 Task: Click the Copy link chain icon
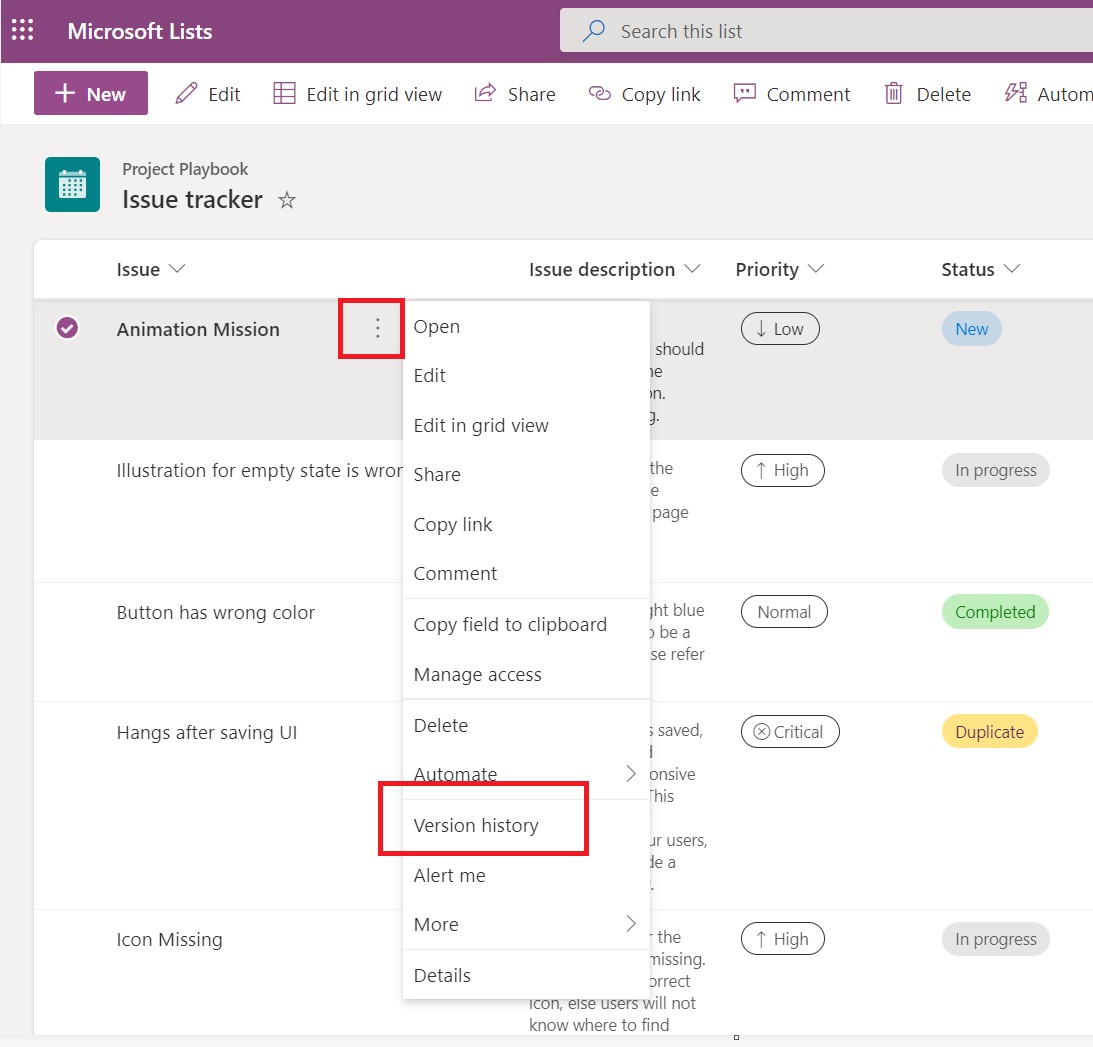click(x=599, y=93)
